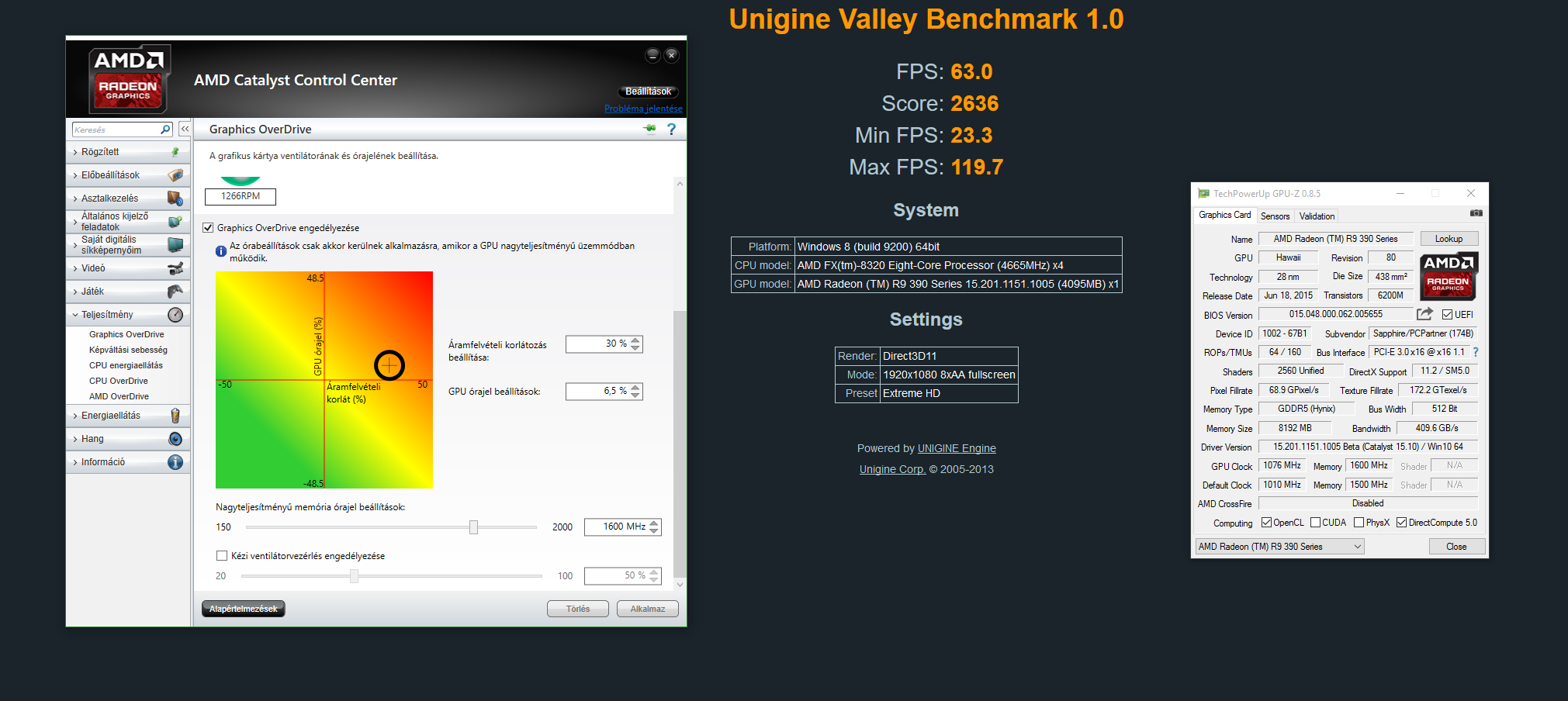Click the AMD Radeon logo in GPU-Z
Image resolution: width=1568 pixels, height=701 pixels.
[x=1449, y=276]
